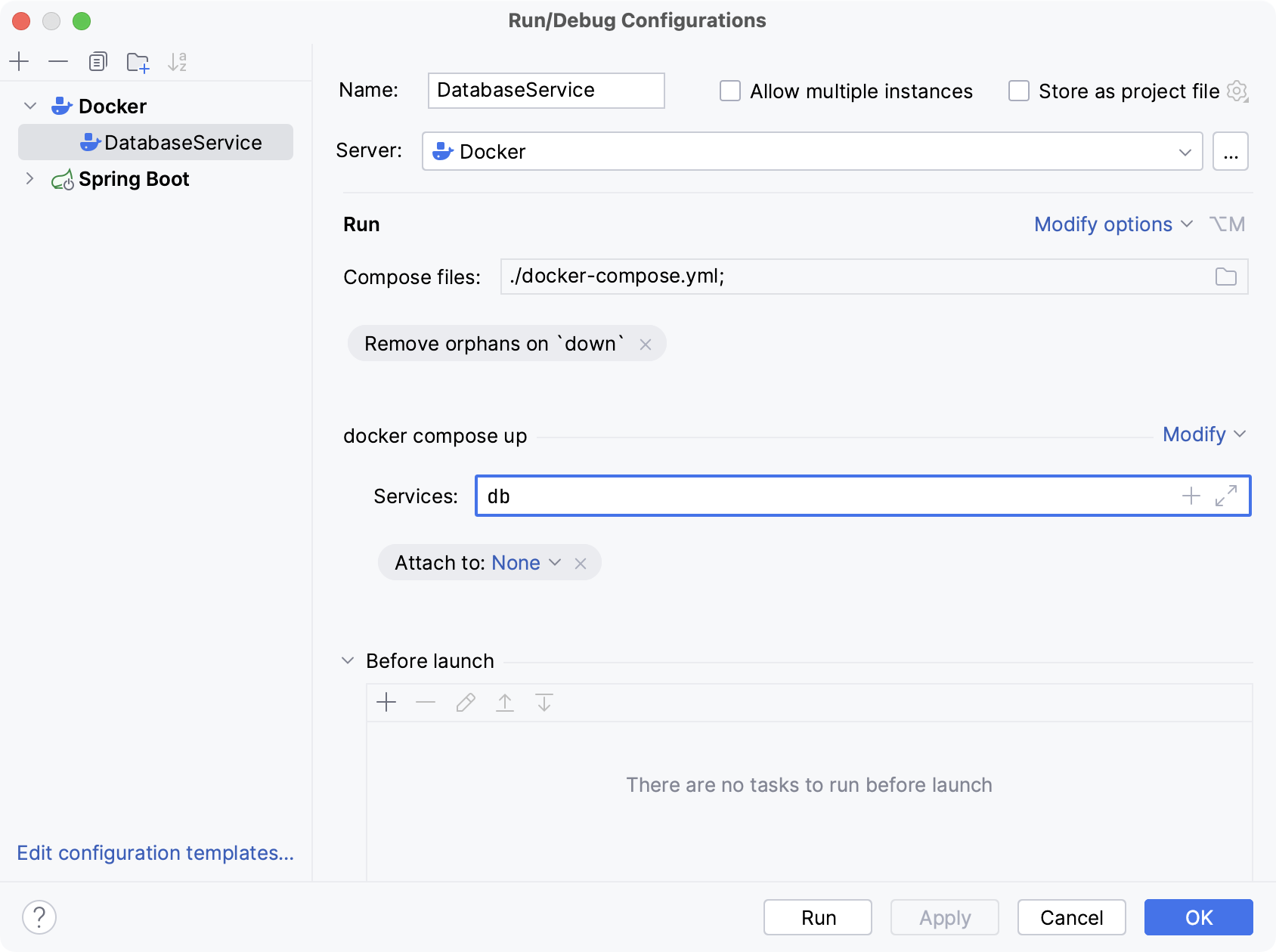This screenshot has height=952, width=1276.
Task: Browse for compose files
Action: click(x=1226, y=277)
